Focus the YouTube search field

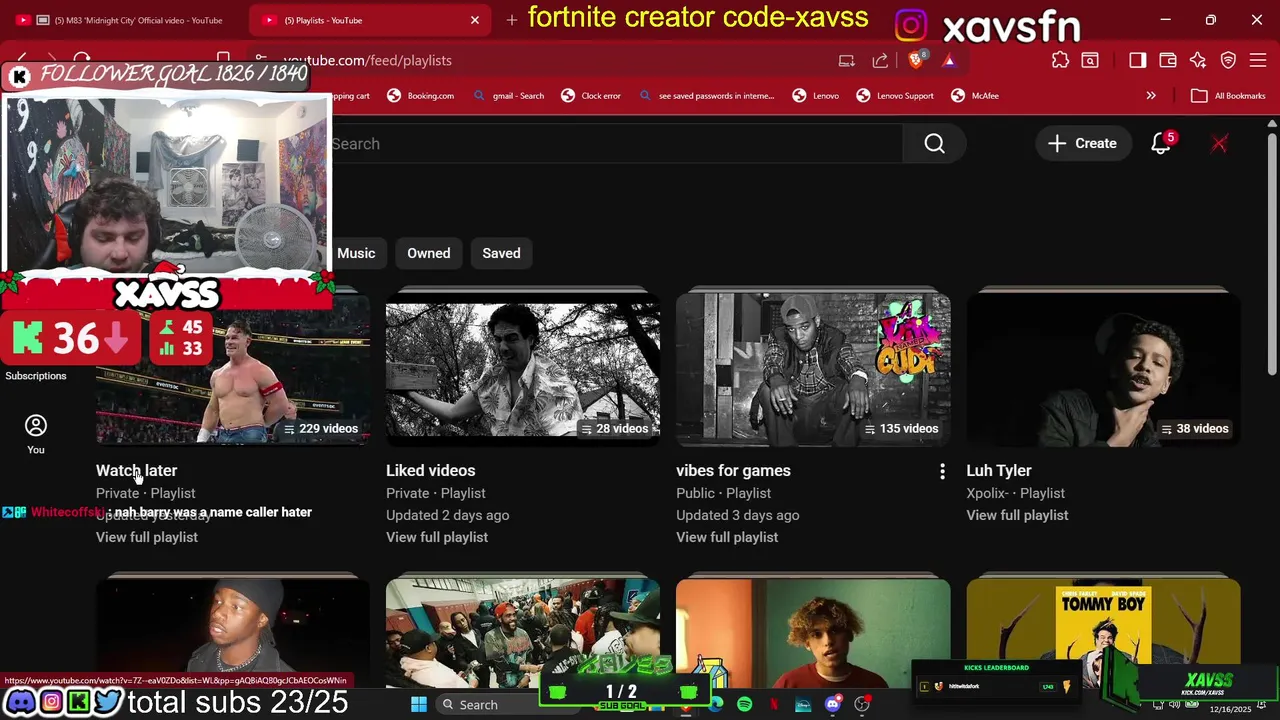(x=615, y=144)
